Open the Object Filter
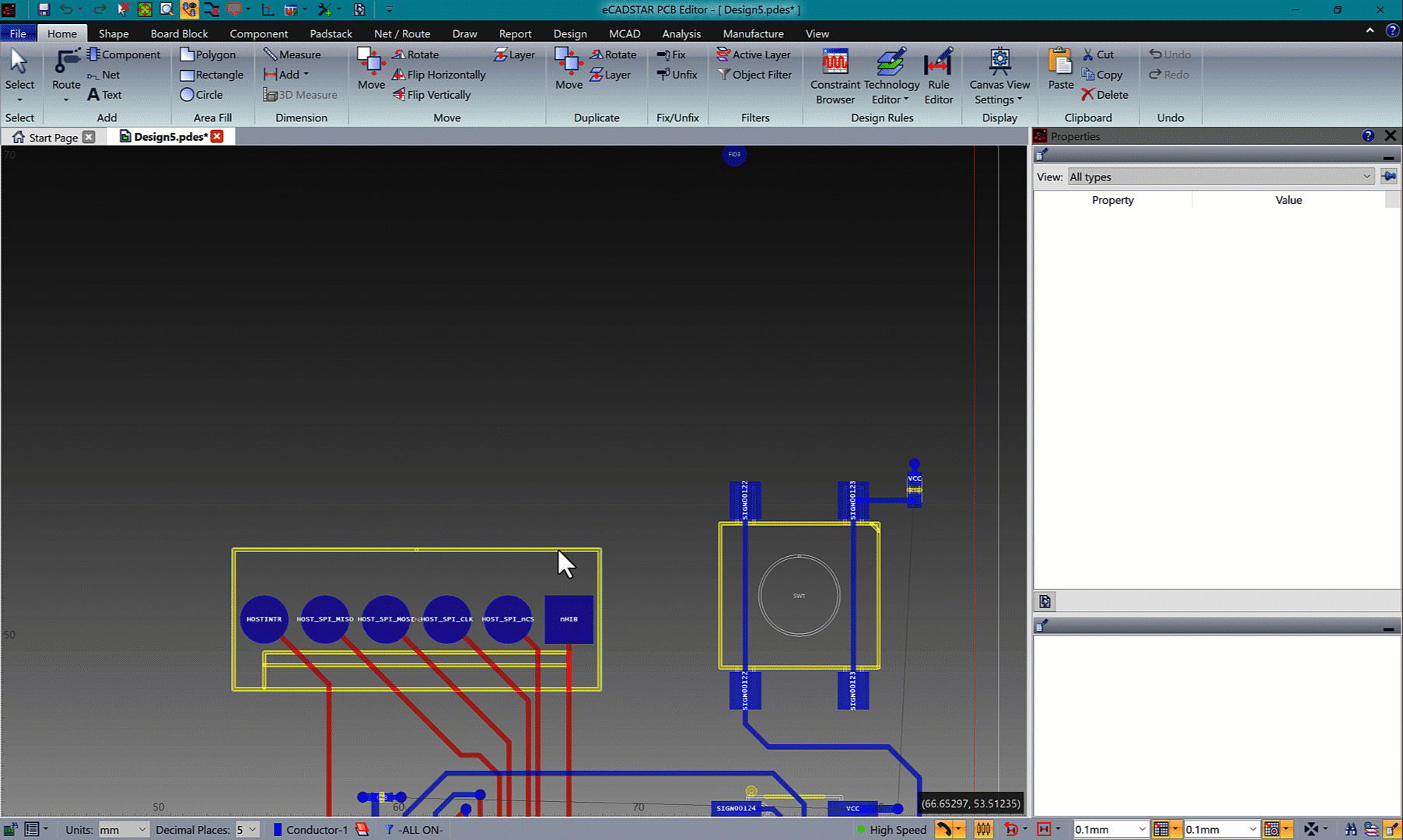Viewport: 1403px width, 840px height. pos(754,75)
